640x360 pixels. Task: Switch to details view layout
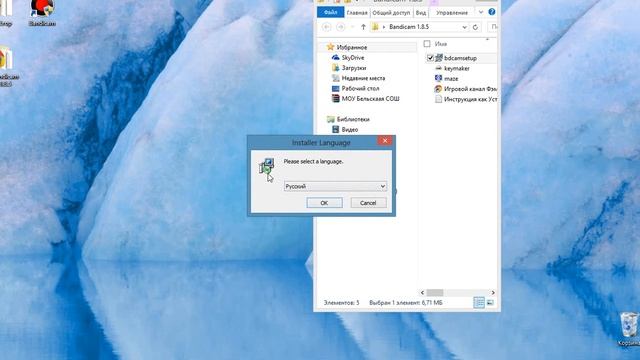(x=479, y=302)
